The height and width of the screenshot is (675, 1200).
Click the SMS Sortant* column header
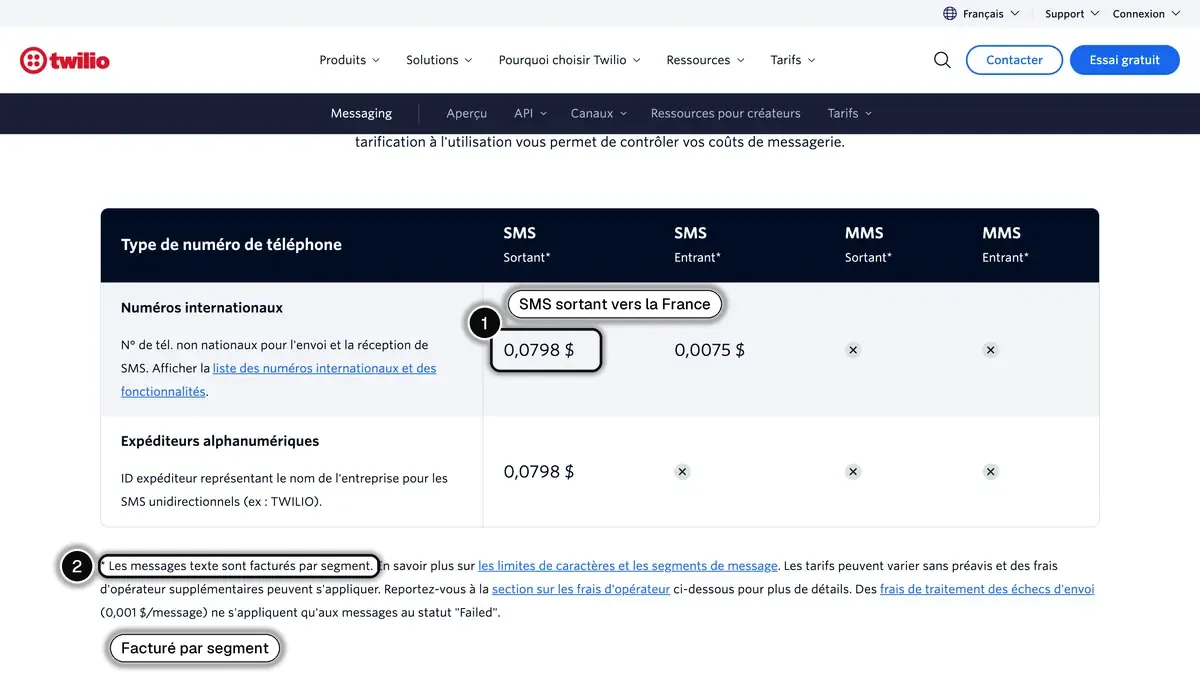point(527,245)
